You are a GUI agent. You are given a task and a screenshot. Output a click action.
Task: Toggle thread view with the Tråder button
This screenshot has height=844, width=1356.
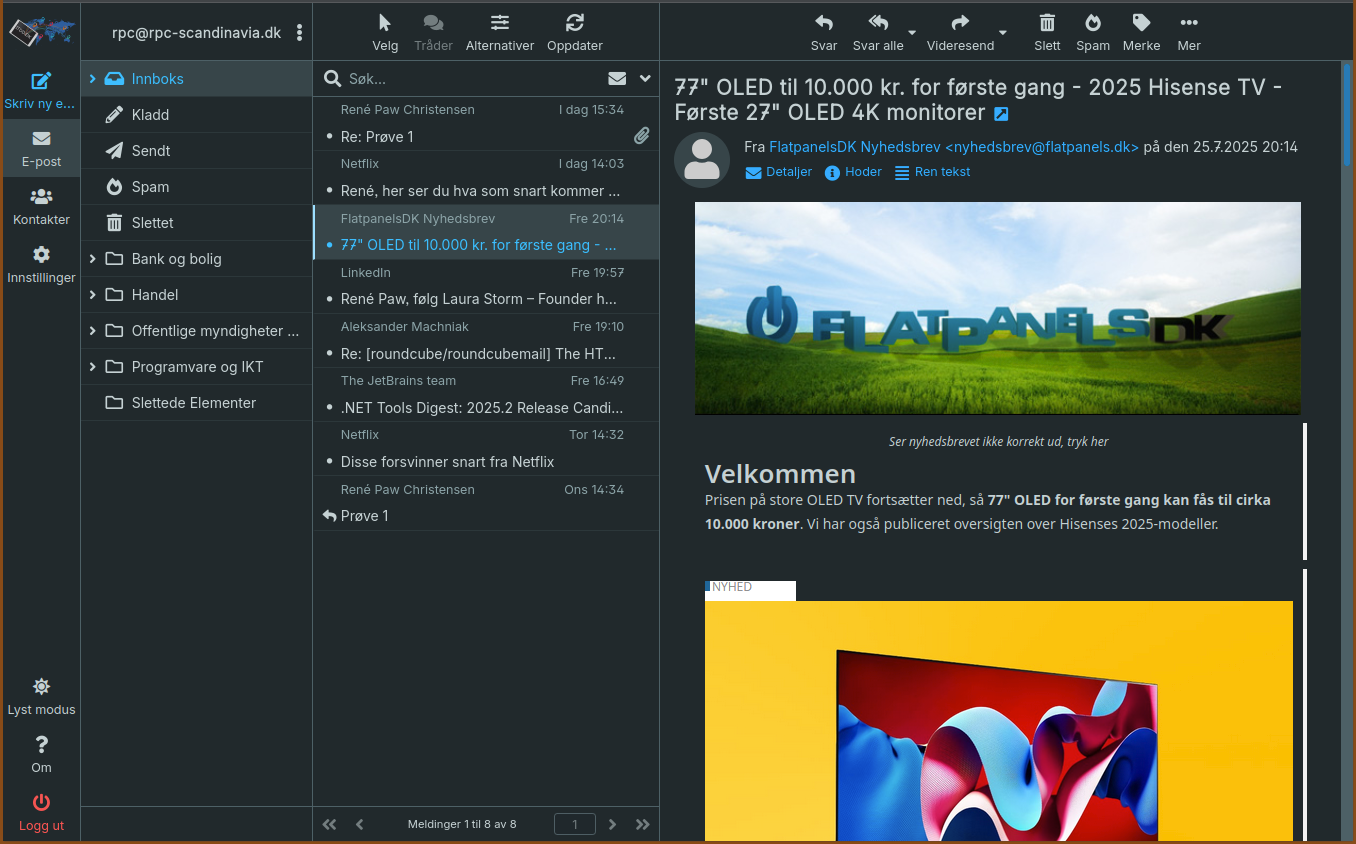pyautogui.click(x=433, y=31)
